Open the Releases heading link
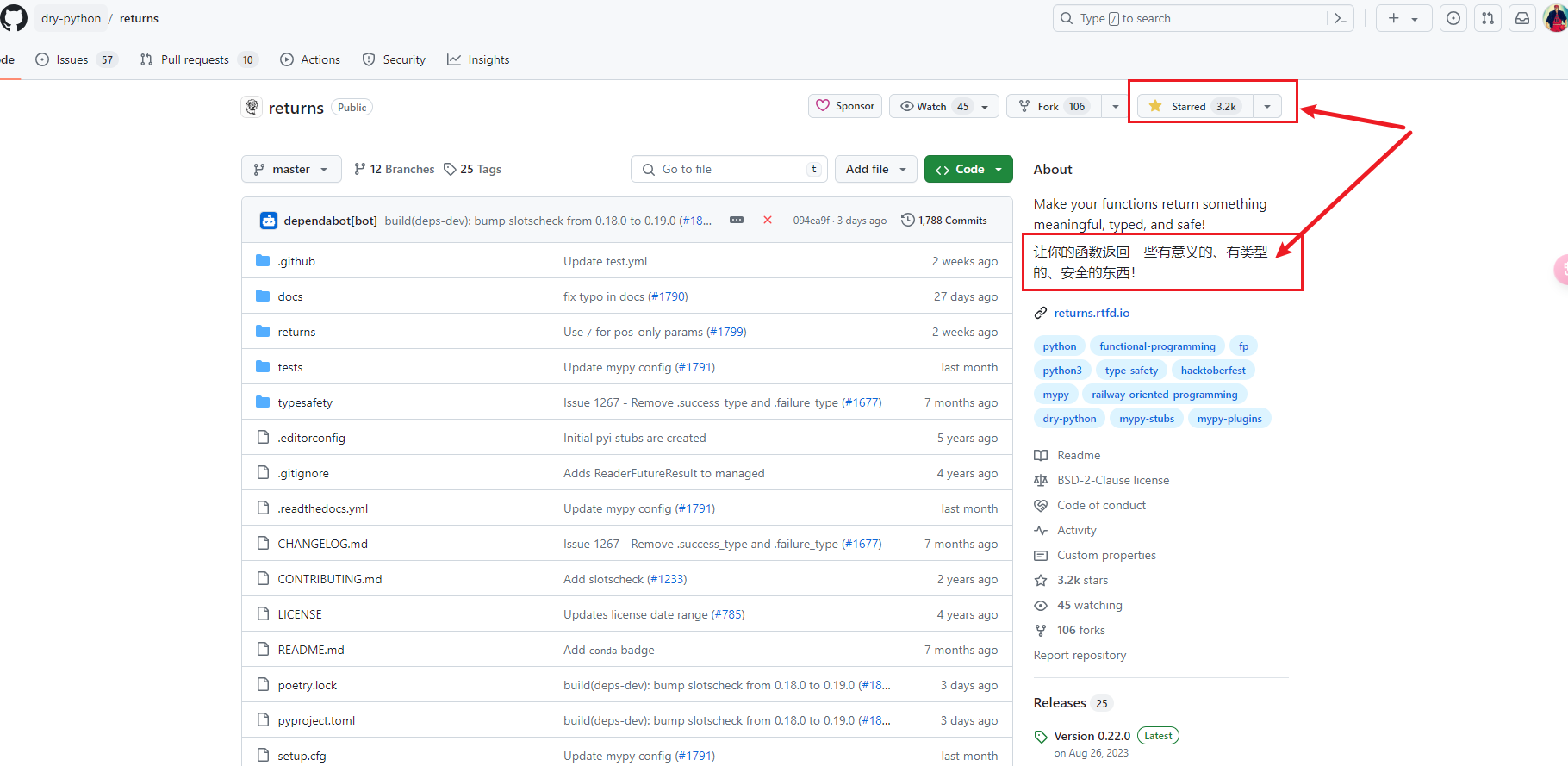This screenshot has height=766, width=1568. pyautogui.click(x=1060, y=703)
